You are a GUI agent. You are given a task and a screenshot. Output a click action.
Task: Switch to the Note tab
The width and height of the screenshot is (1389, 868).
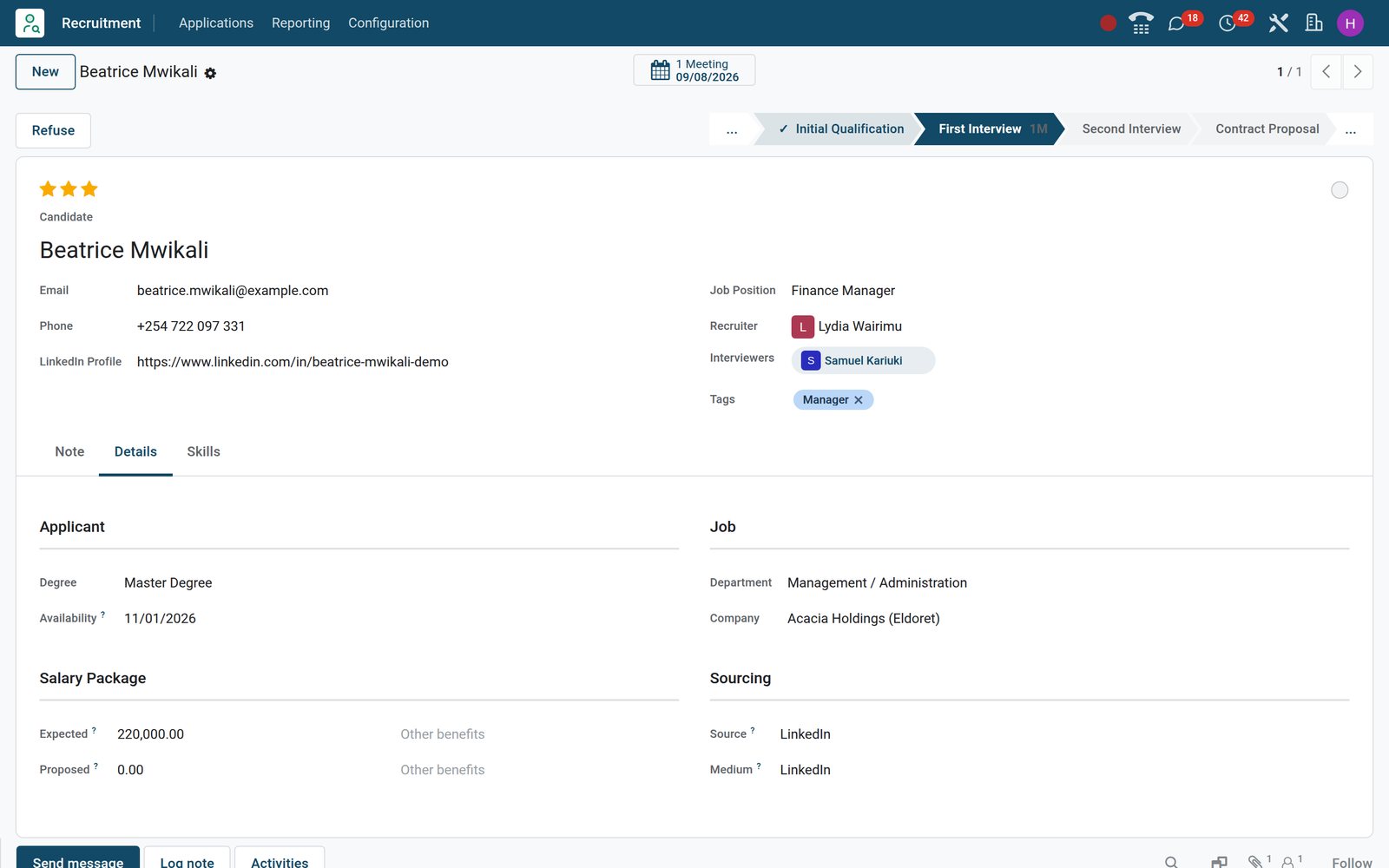tap(69, 452)
